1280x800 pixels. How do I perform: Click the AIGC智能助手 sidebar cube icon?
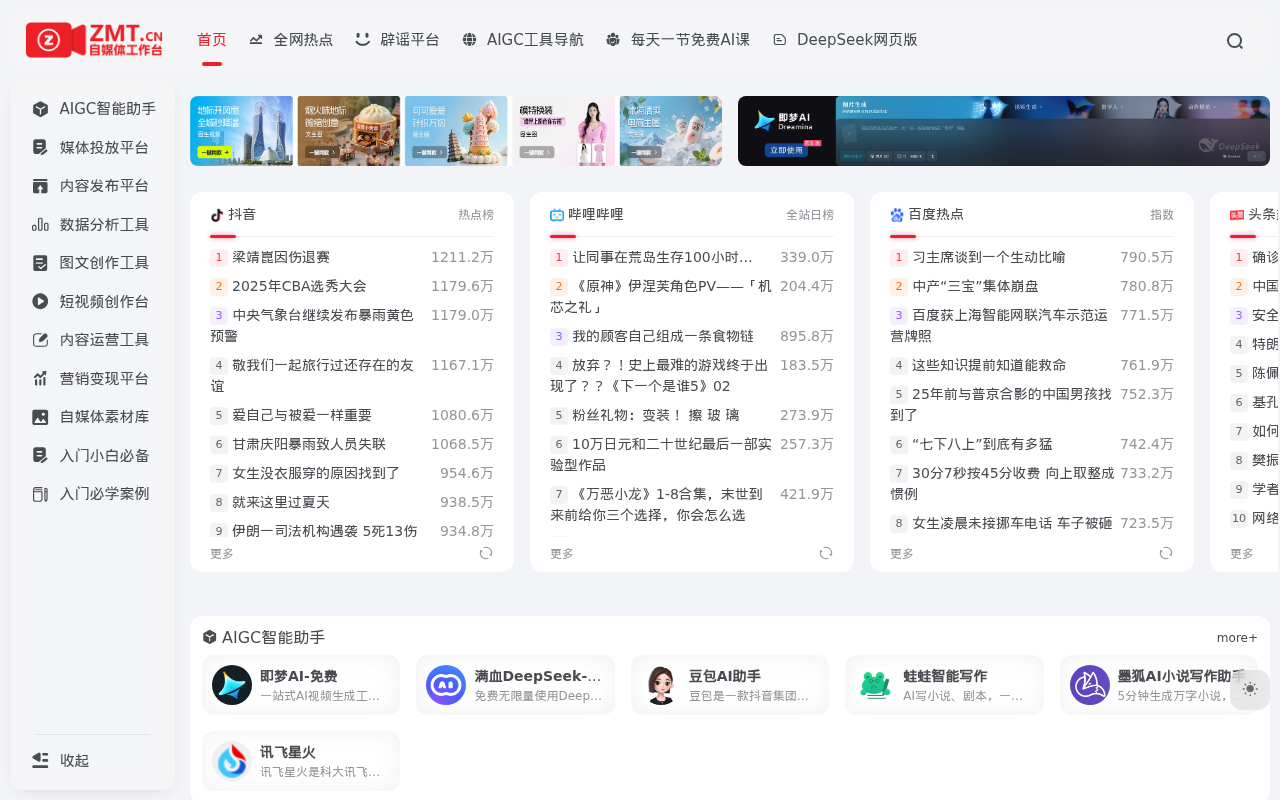40,109
